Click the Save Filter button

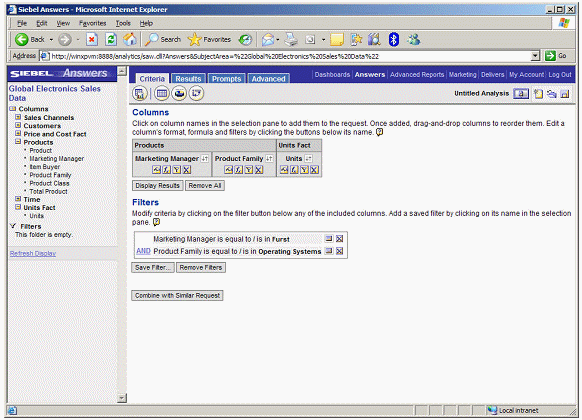153,268
